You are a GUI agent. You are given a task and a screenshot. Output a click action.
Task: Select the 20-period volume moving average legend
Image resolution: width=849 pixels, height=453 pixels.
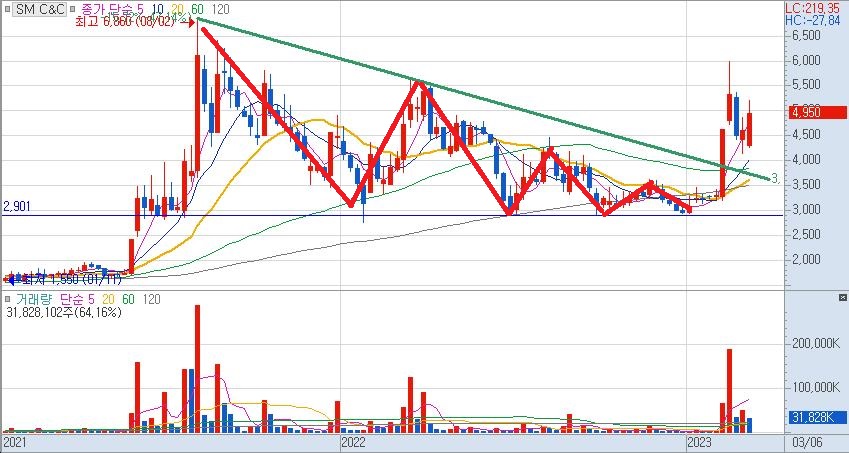[x=107, y=299]
